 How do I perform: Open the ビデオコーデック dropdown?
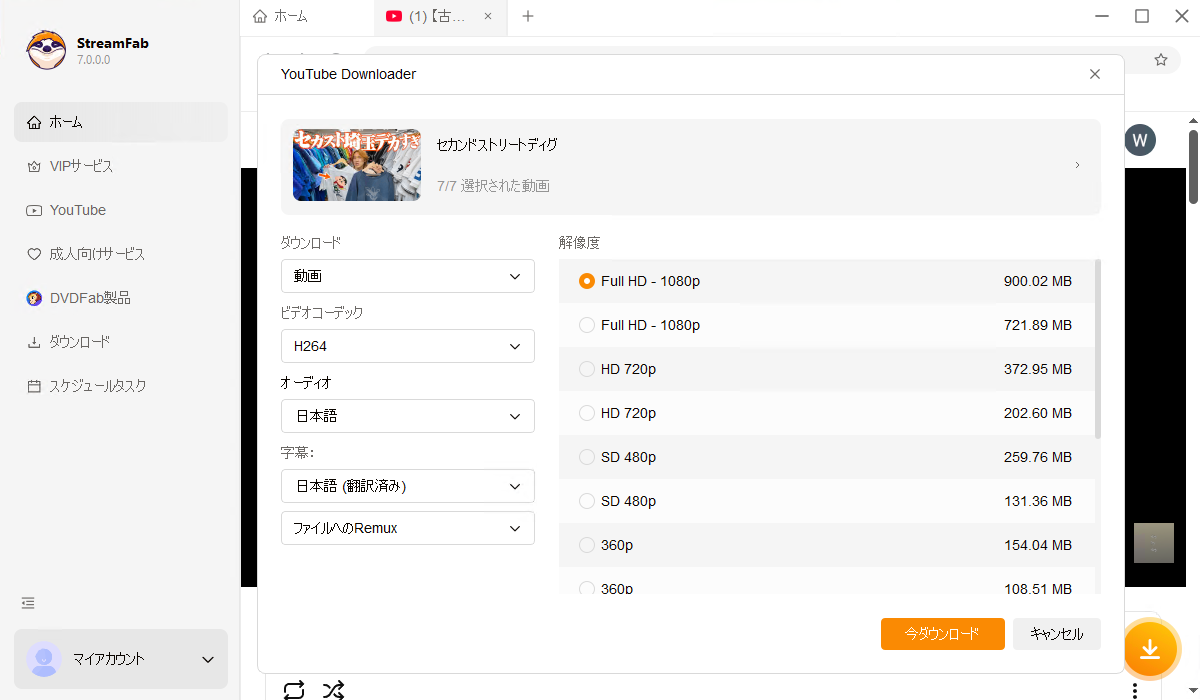(x=407, y=346)
